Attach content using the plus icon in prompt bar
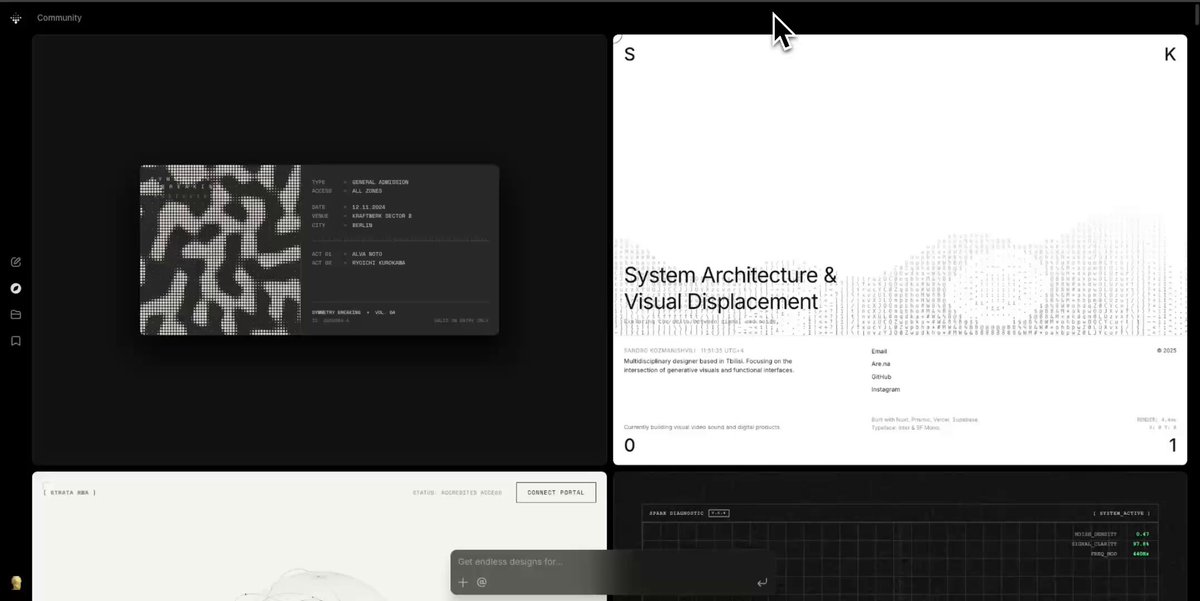Image resolution: width=1200 pixels, height=601 pixels. [463, 582]
